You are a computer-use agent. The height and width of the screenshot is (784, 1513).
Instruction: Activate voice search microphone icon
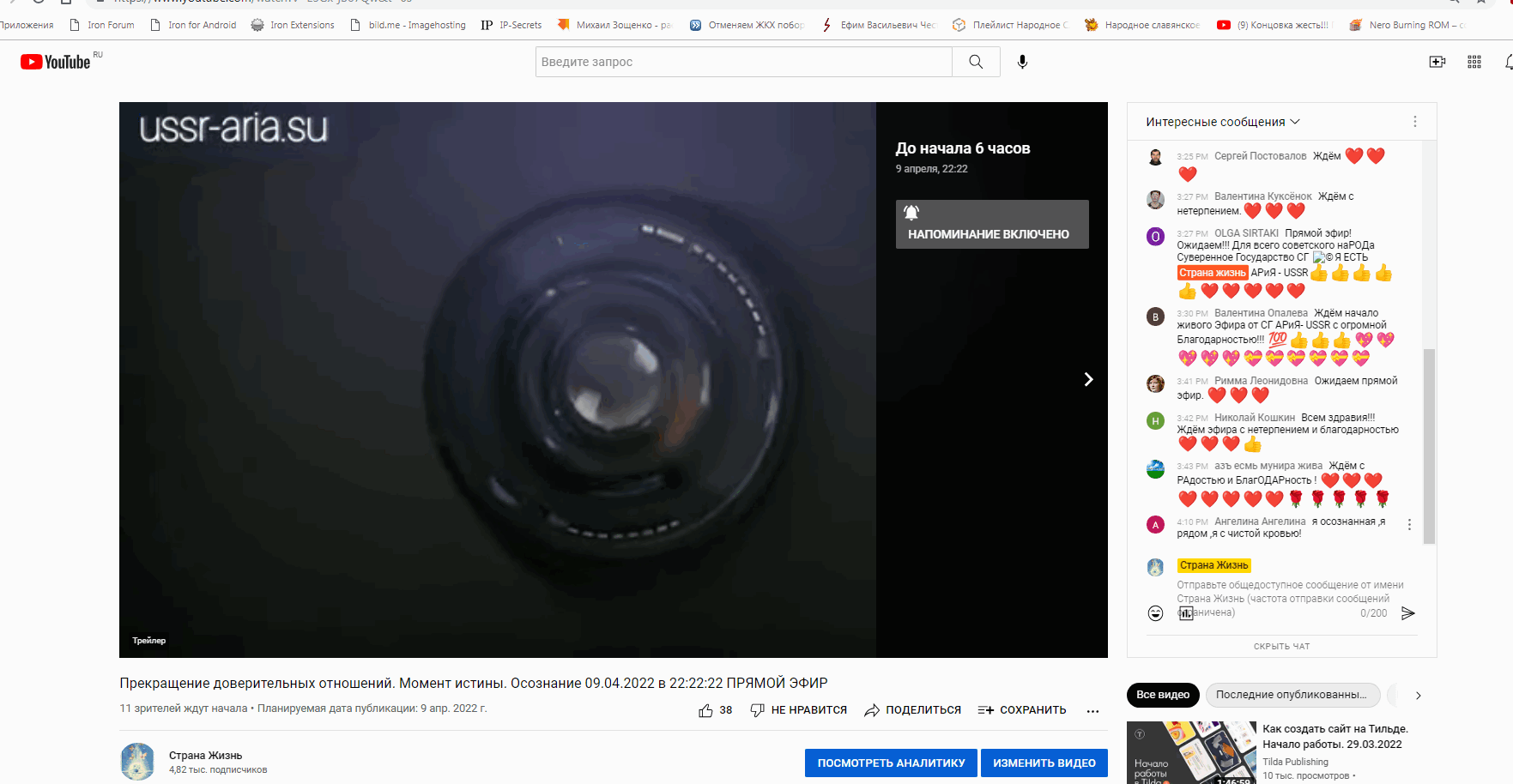1022,62
